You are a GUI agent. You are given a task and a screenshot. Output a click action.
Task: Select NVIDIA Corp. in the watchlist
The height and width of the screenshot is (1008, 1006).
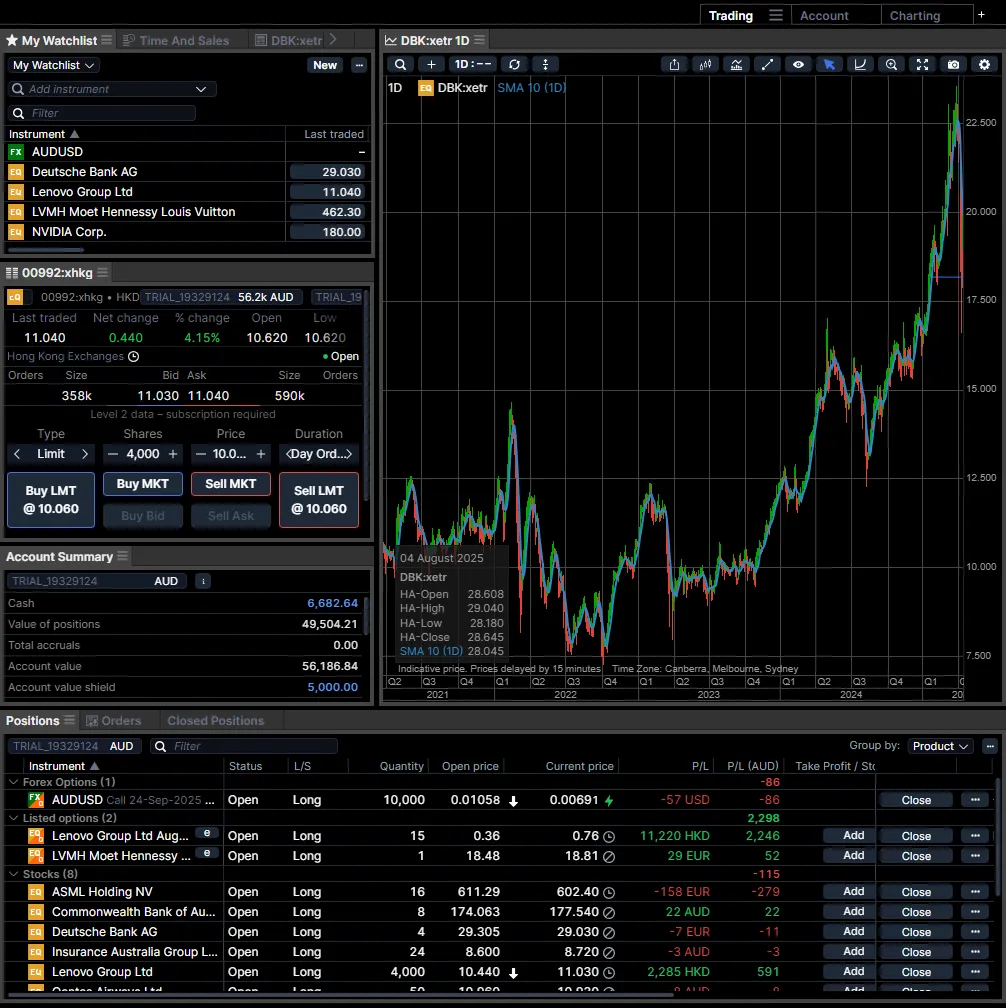tap(186, 232)
